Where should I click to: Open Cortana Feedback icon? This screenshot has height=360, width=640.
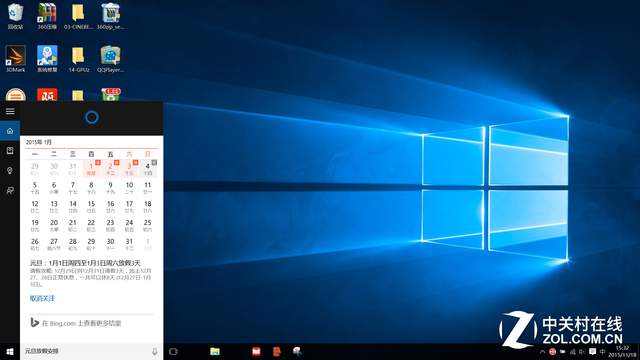coord(10,191)
